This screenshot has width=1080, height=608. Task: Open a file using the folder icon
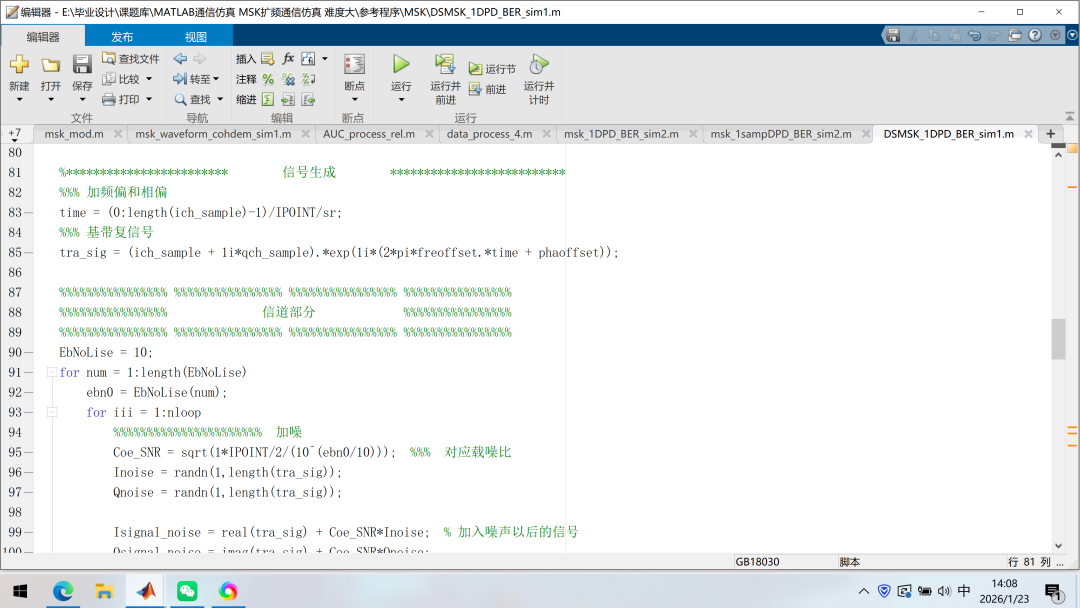(x=50, y=65)
